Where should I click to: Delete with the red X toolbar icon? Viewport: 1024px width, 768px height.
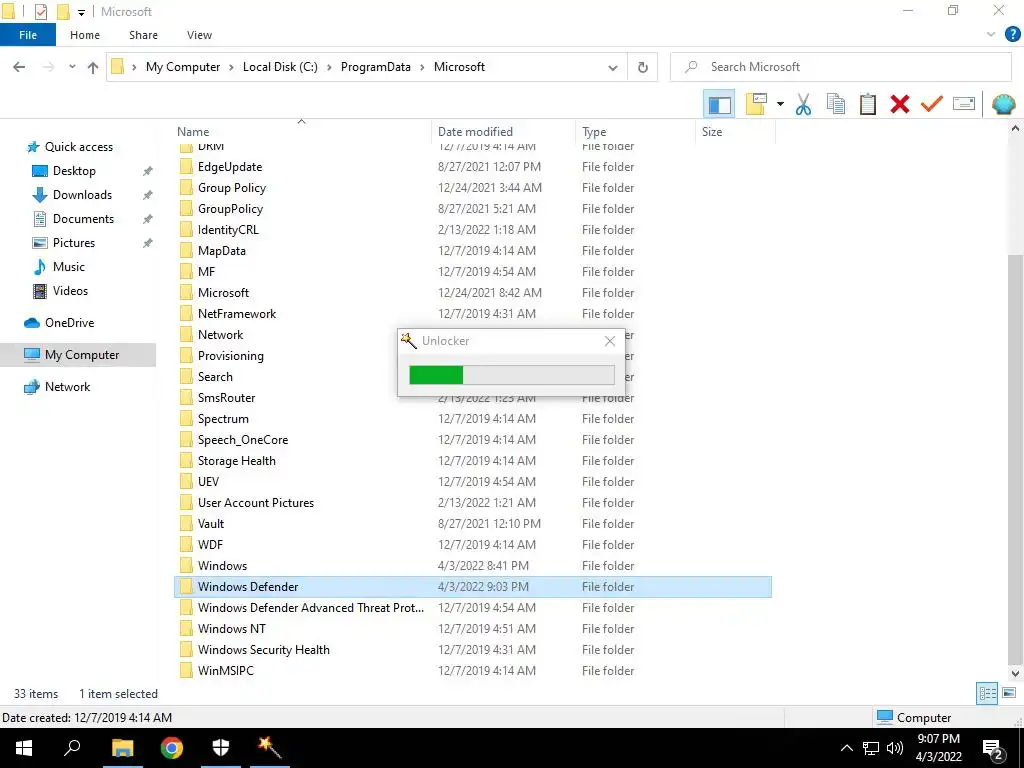(x=899, y=104)
